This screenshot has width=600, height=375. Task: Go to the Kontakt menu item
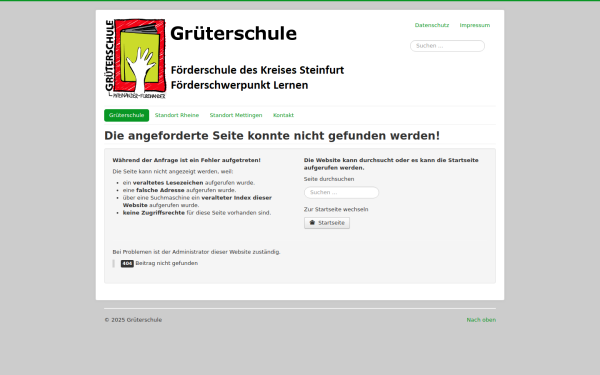[x=283, y=115]
